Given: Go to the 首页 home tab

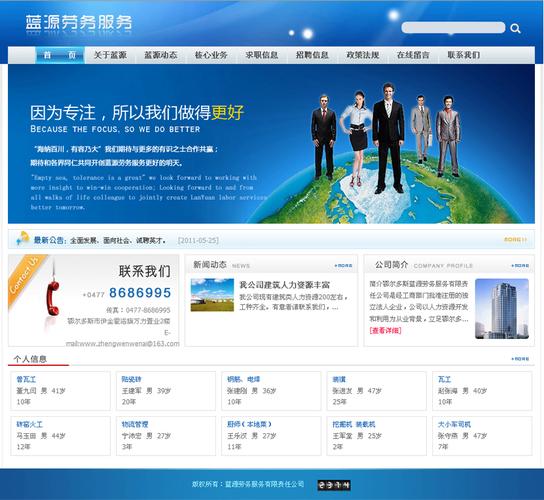Looking at the screenshot, I should (x=60, y=55).
